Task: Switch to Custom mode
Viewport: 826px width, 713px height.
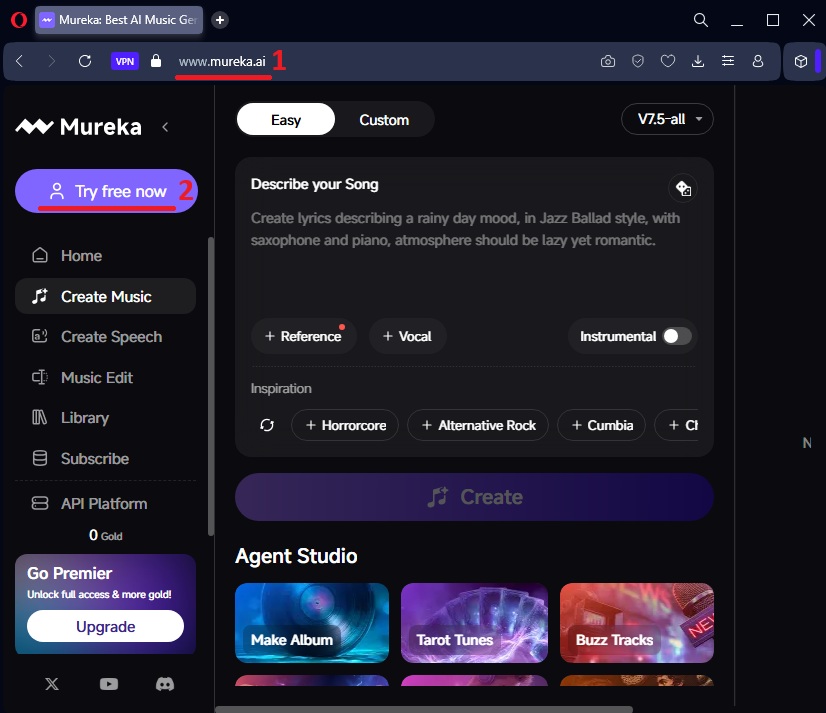Action: coord(384,120)
